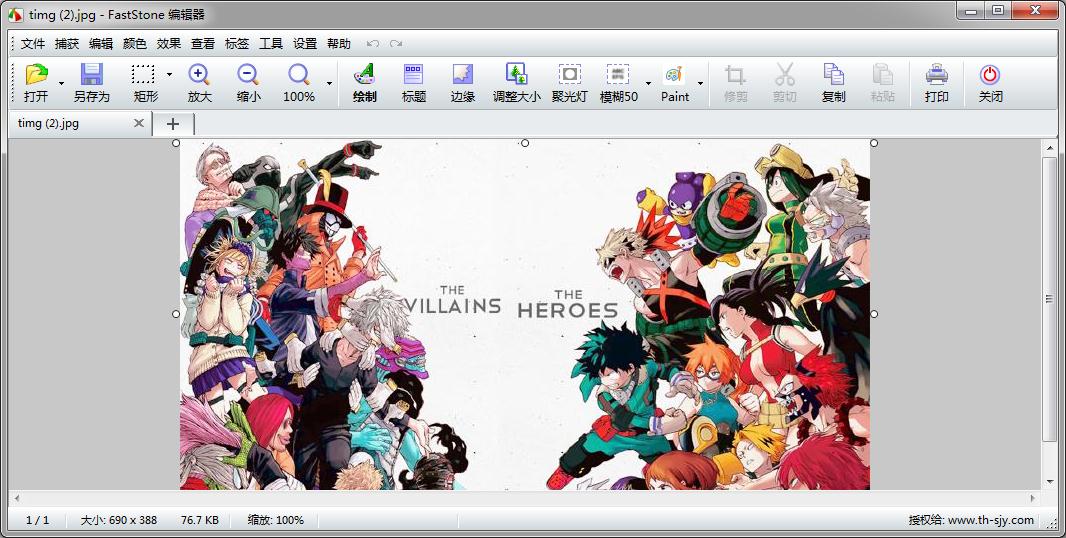Click the 授权给: www.th-sjy.com text
This screenshot has height=538, width=1066.
[x=972, y=520]
